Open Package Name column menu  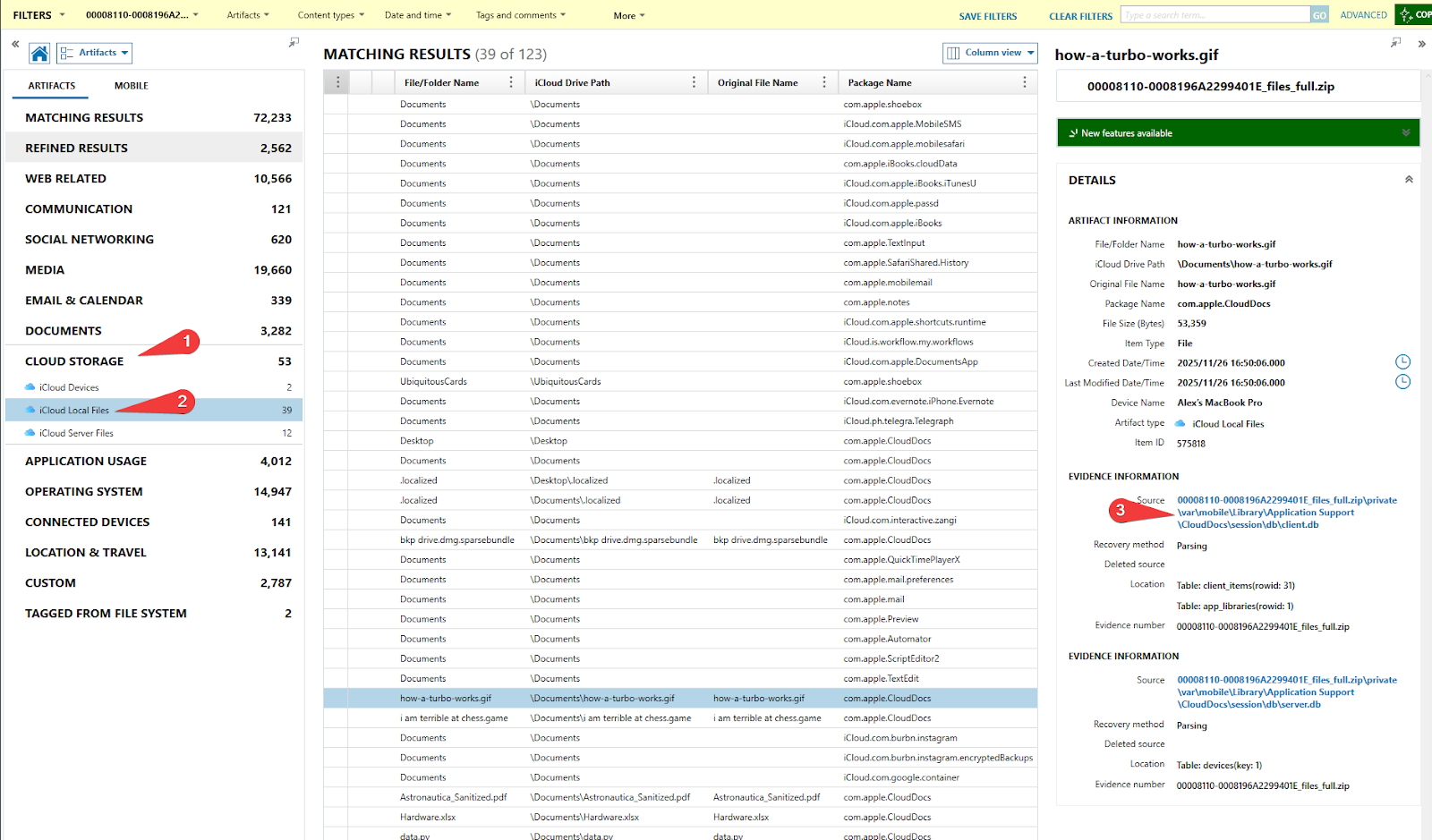coord(1025,82)
